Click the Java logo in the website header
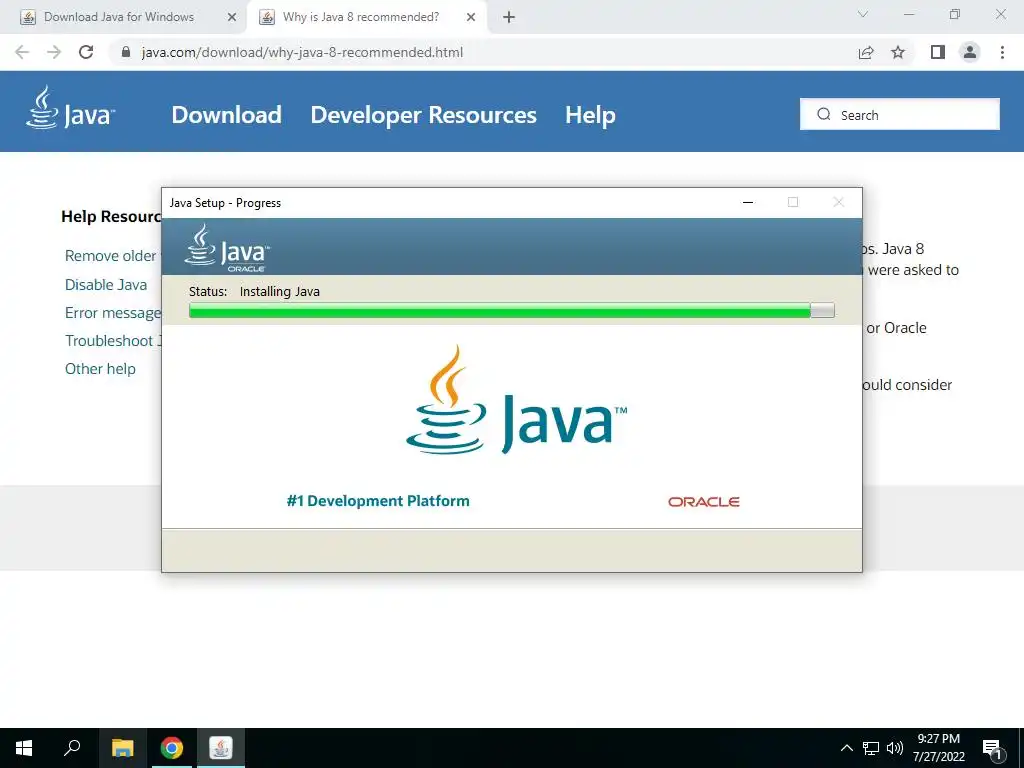Viewport: 1024px width, 768px height. click(71, 108)
